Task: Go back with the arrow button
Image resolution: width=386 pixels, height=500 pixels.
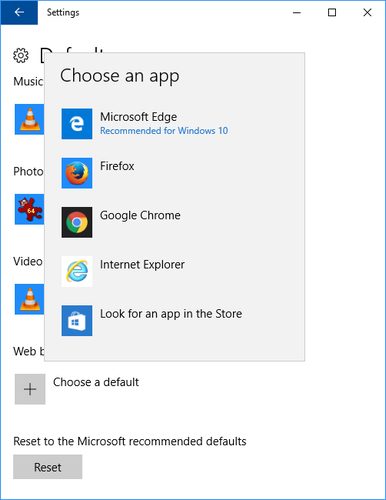Action: pyautogui.click(x=19, y=12)
